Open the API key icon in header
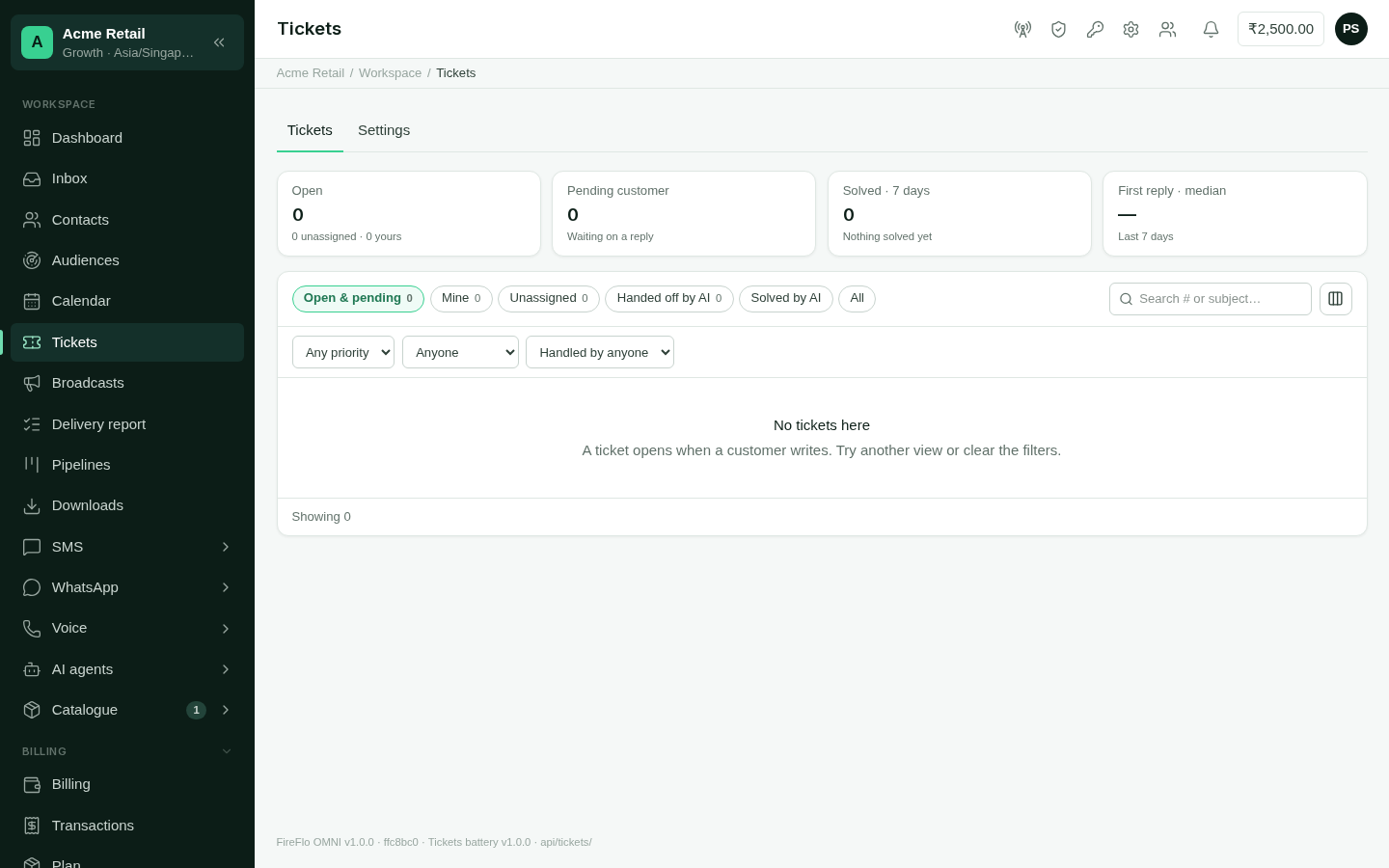This screenshot has height=868, width=1389. click(x=1095, y=29)
